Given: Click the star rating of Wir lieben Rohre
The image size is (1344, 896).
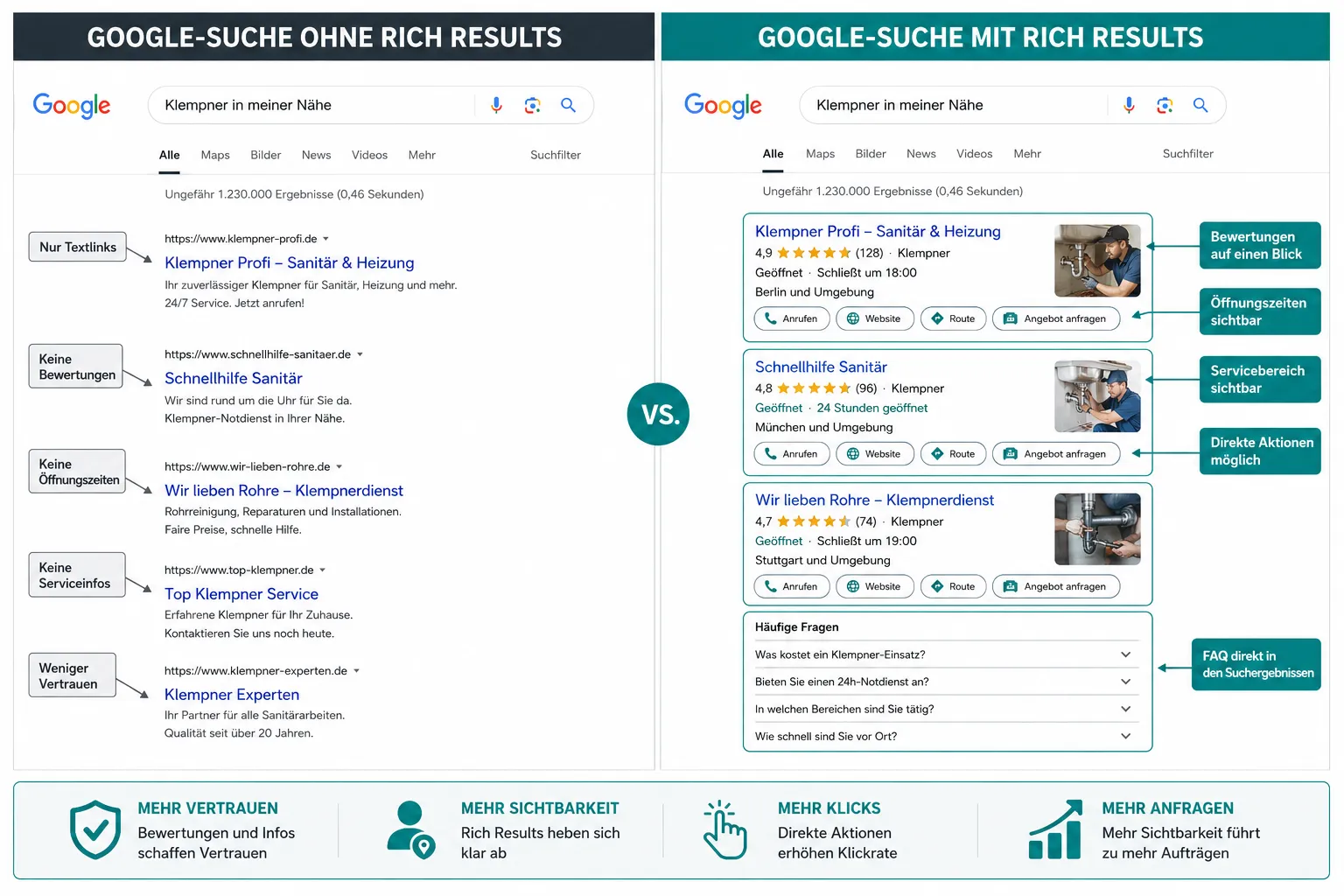Looking at the screenshot, I should [x=814, y=521].
